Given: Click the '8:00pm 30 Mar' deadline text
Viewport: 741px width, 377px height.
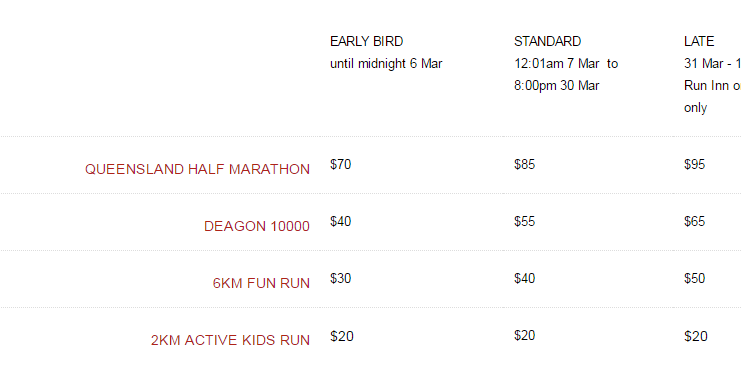Looking at the screenshot, I should click(x=557, y=86).
